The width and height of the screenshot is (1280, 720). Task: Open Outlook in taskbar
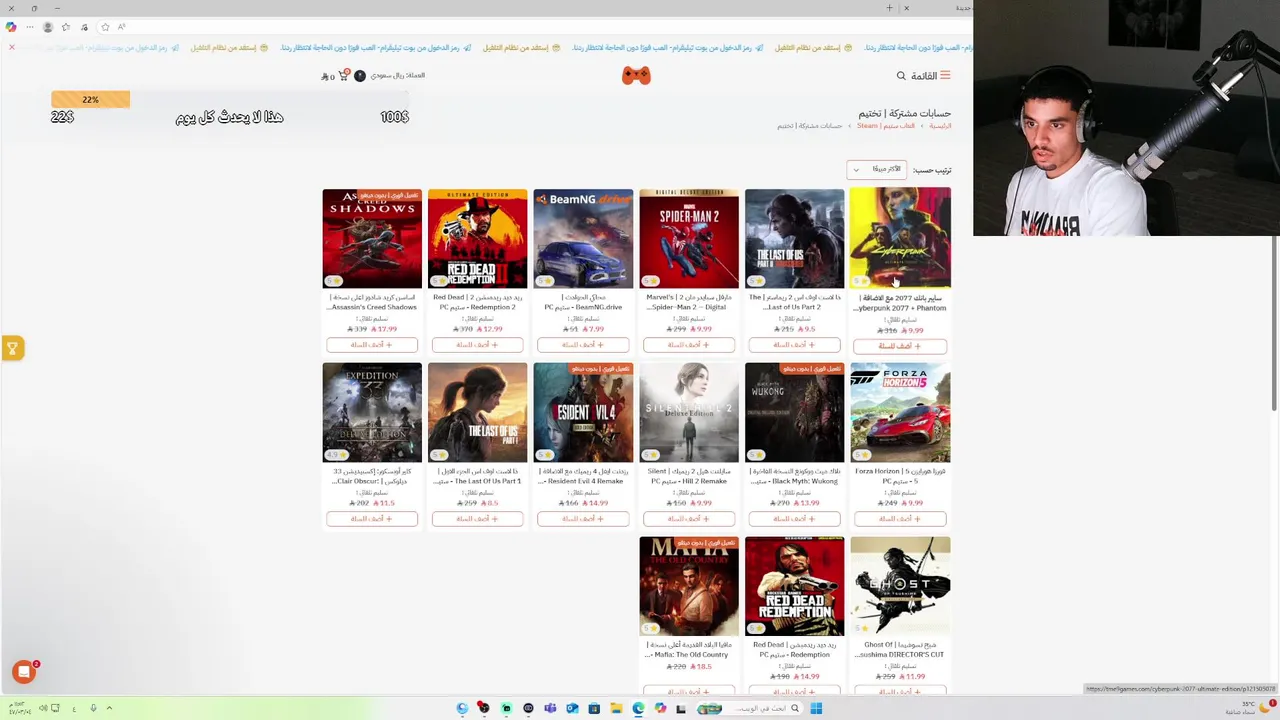572,708
